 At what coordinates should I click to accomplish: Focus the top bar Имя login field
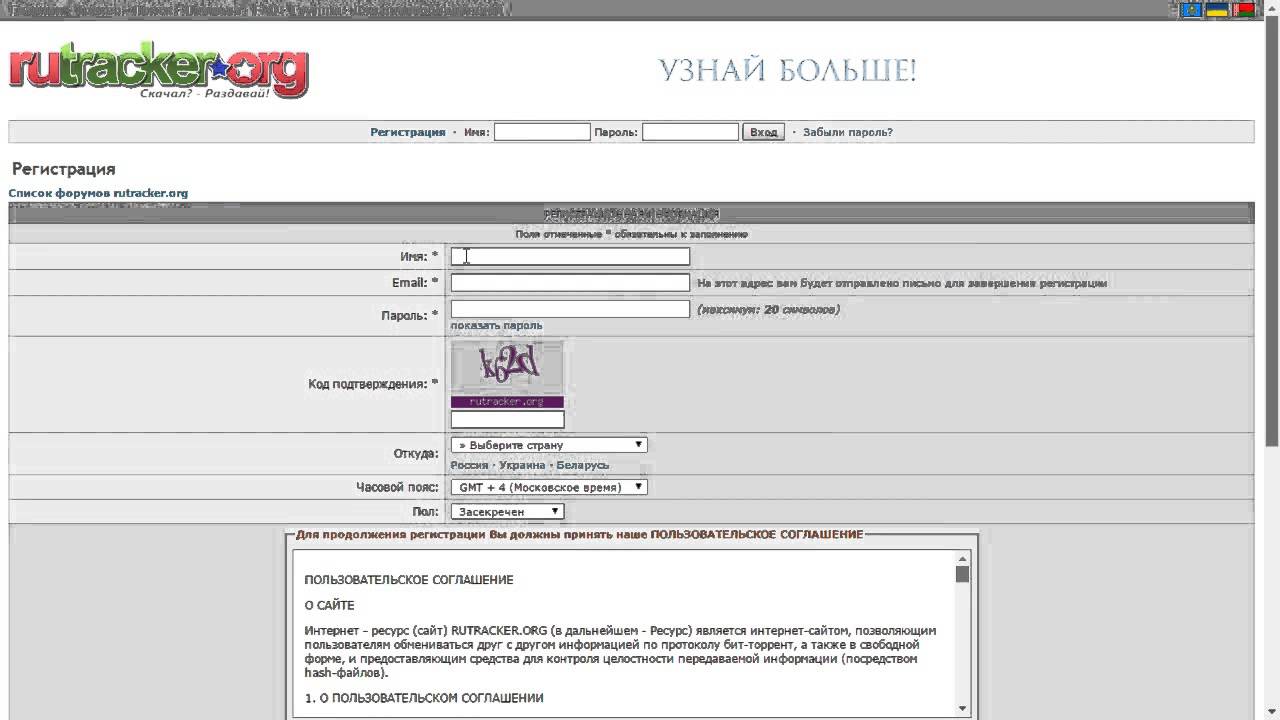pos(542,132)
